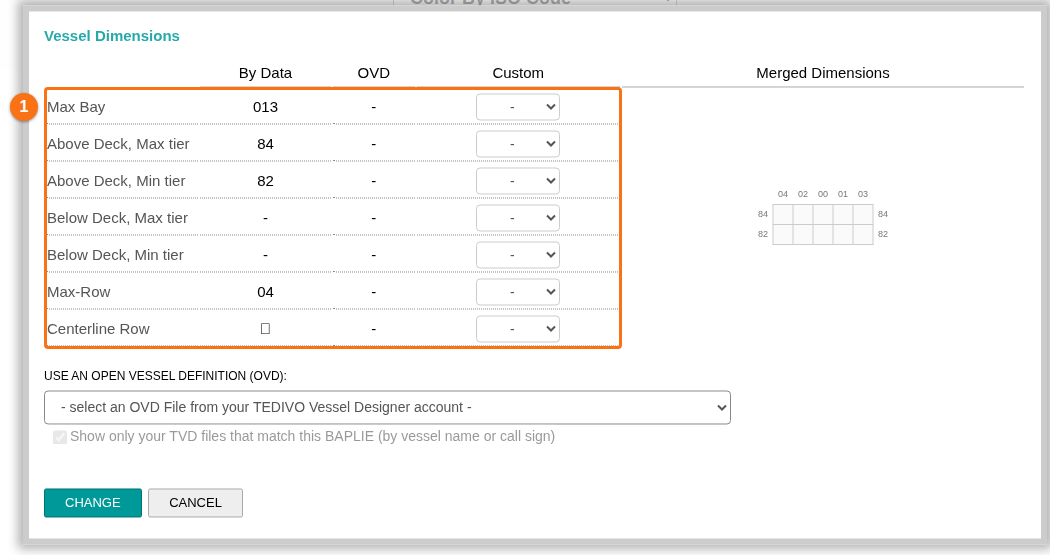Open the Above Deck, Max tier custom dropdown
1050x555 pixels.
point(518,144)
